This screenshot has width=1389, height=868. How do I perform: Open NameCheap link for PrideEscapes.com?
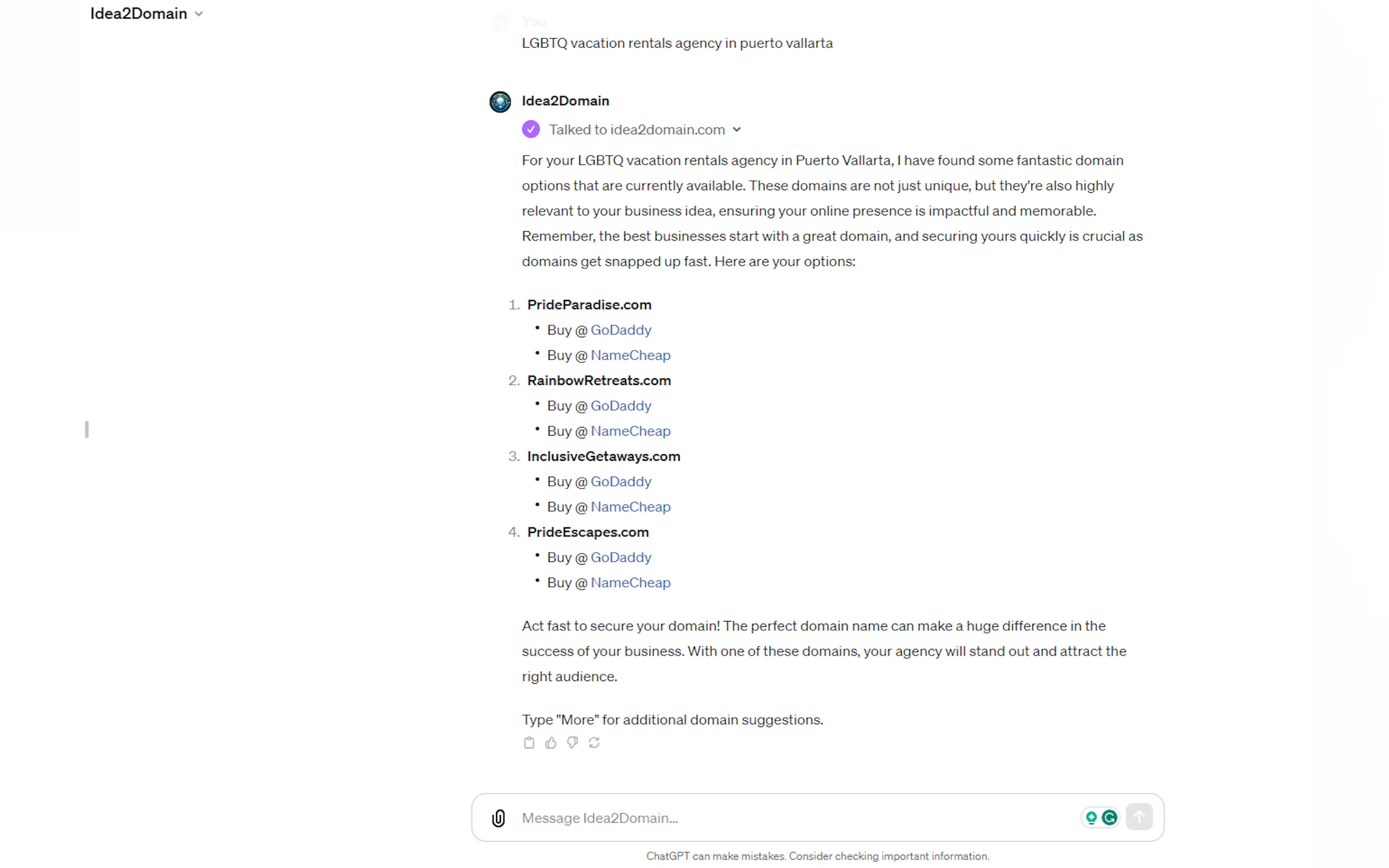click(630, 583)
